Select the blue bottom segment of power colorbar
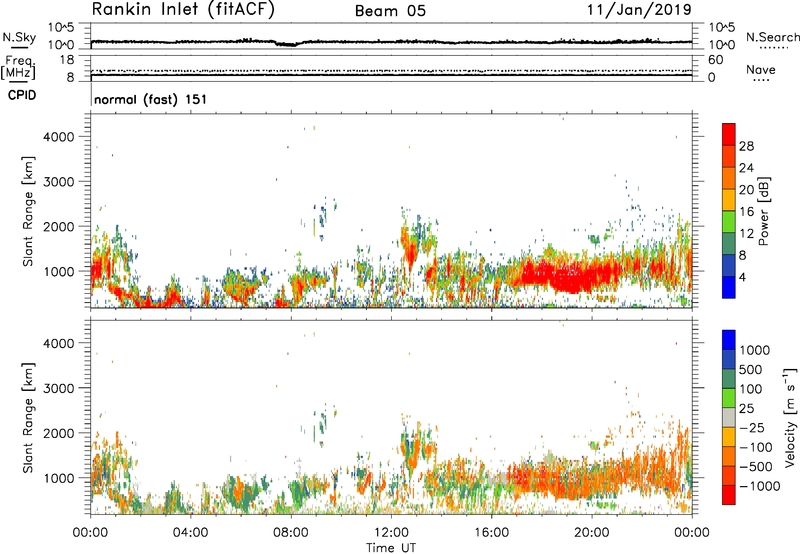 (x=729, y=287)
